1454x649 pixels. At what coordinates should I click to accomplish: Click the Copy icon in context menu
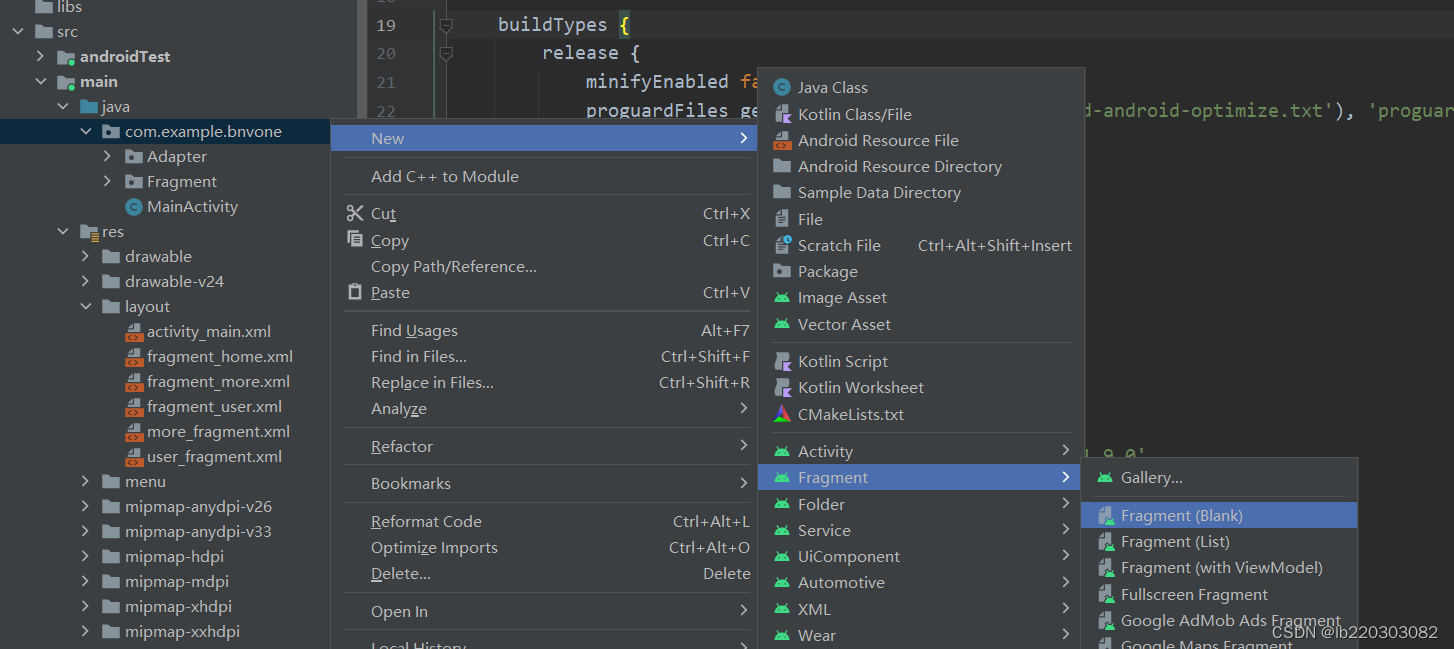click(353, 240)
